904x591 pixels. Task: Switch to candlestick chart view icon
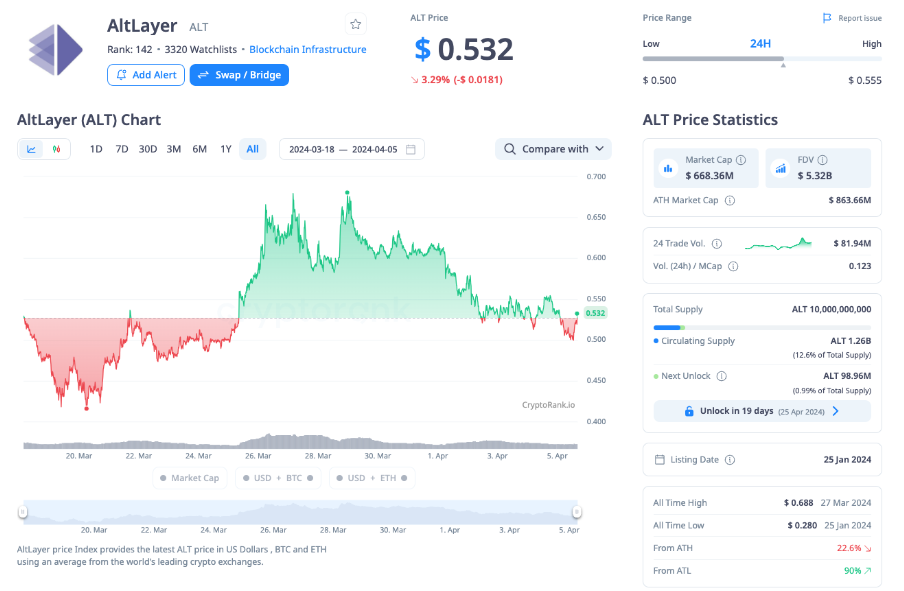tap(56, 149)
